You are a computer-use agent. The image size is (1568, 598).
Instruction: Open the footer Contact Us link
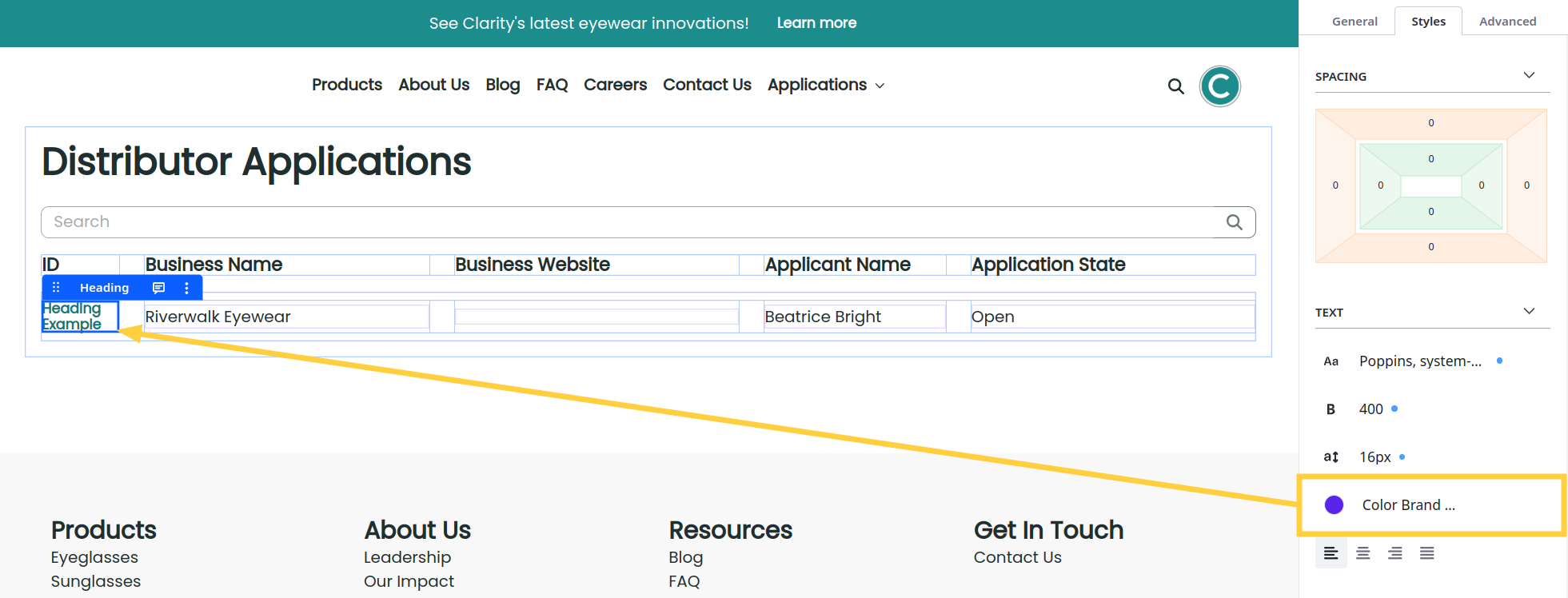(x=1017, y=557)
